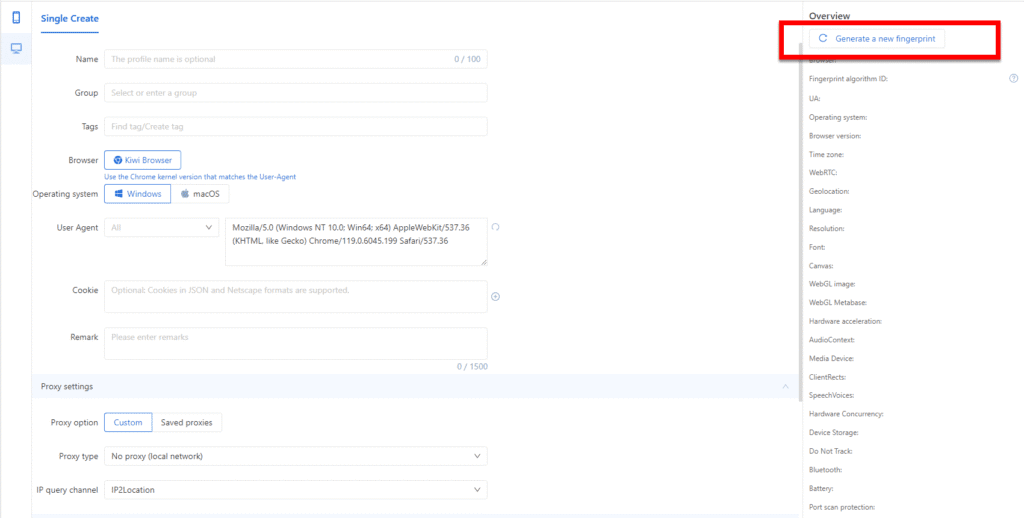1024x518 pixels.
Task: Select Kiwi Browser option
Action: click(x=142, y=160)
